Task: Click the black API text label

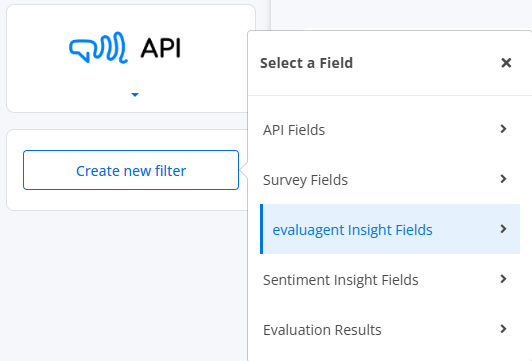Action: tap(161, 48)
